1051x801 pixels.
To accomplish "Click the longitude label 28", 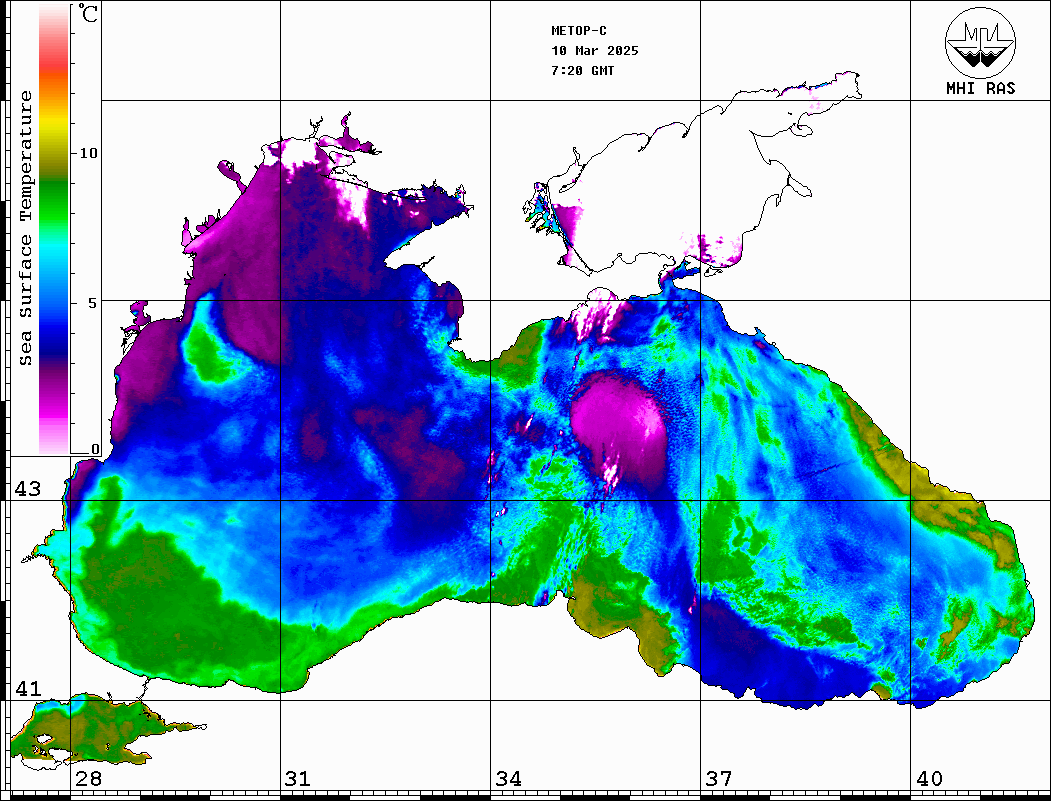I will point(88,779).
